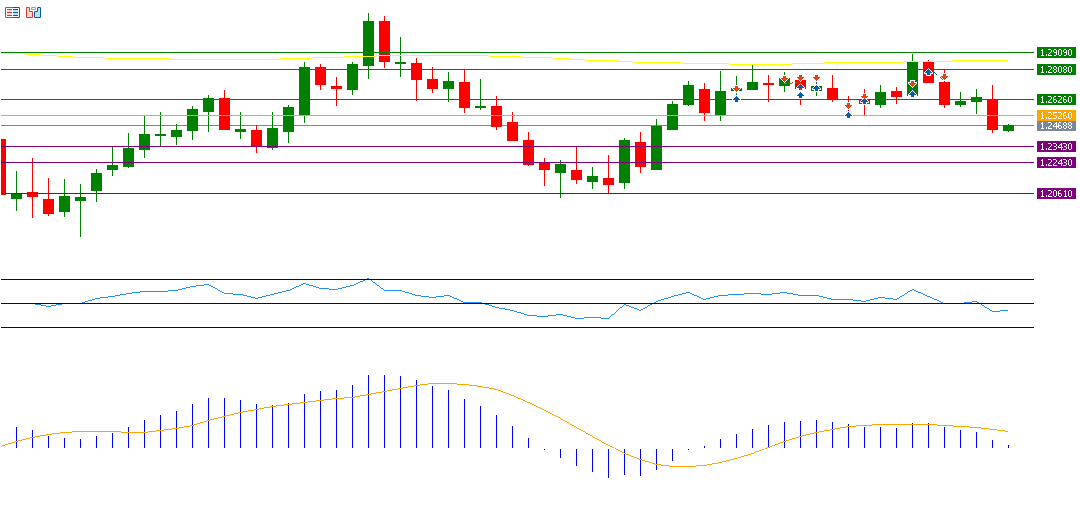The image size is (1080, 507).
Task: Open the red-blue Depth of Market list icon
Action: (x=12, y=12)
